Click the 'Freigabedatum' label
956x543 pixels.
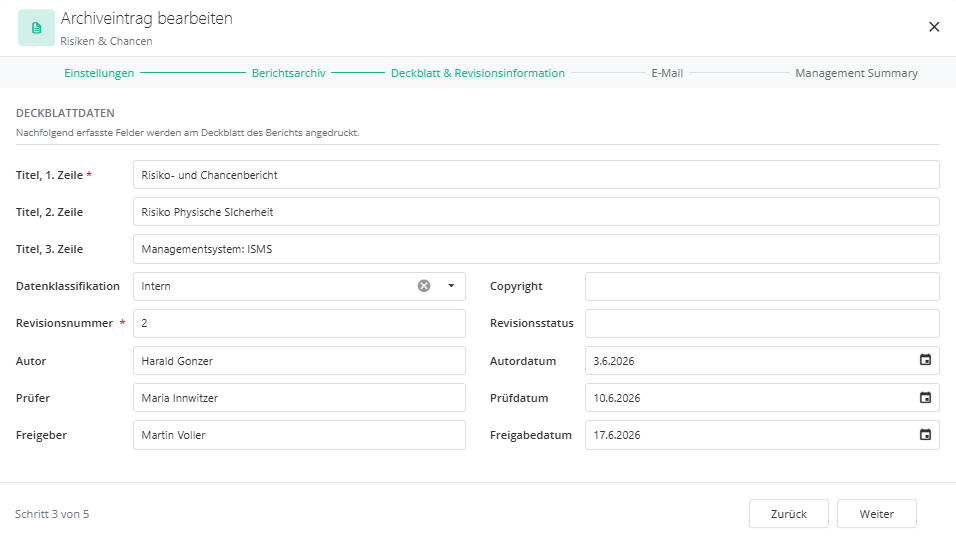coord(530,435)
